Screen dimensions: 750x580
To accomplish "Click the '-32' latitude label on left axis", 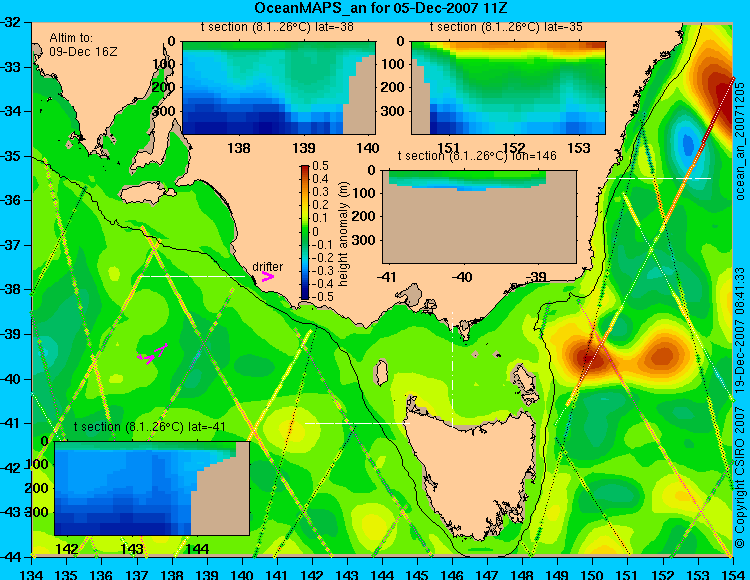I will tap(12, 22).
